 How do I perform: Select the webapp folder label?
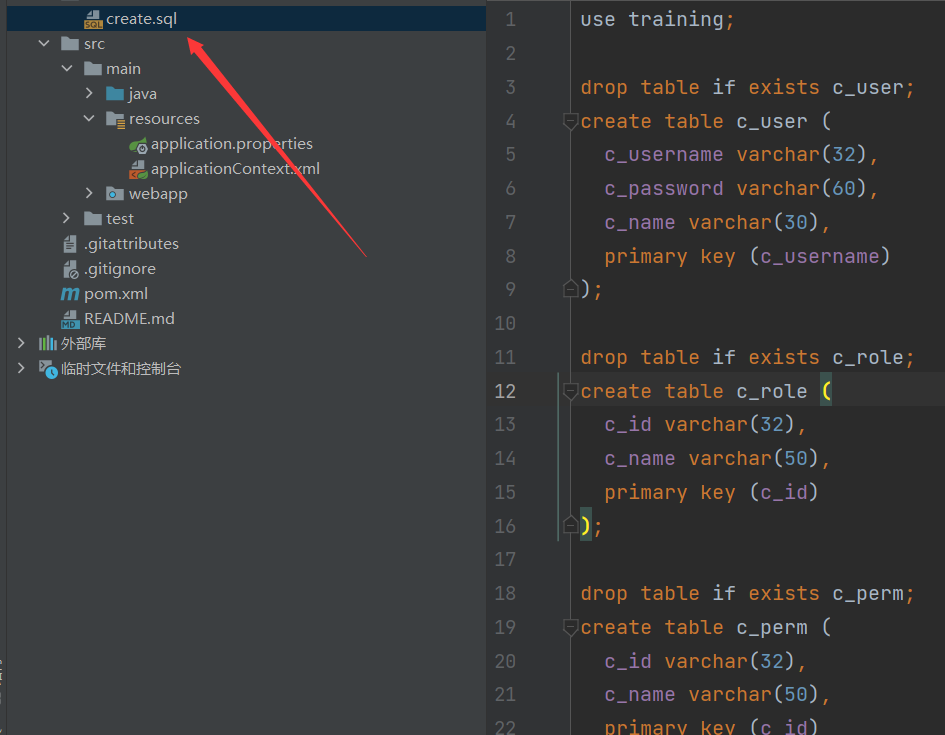point(158,193)
